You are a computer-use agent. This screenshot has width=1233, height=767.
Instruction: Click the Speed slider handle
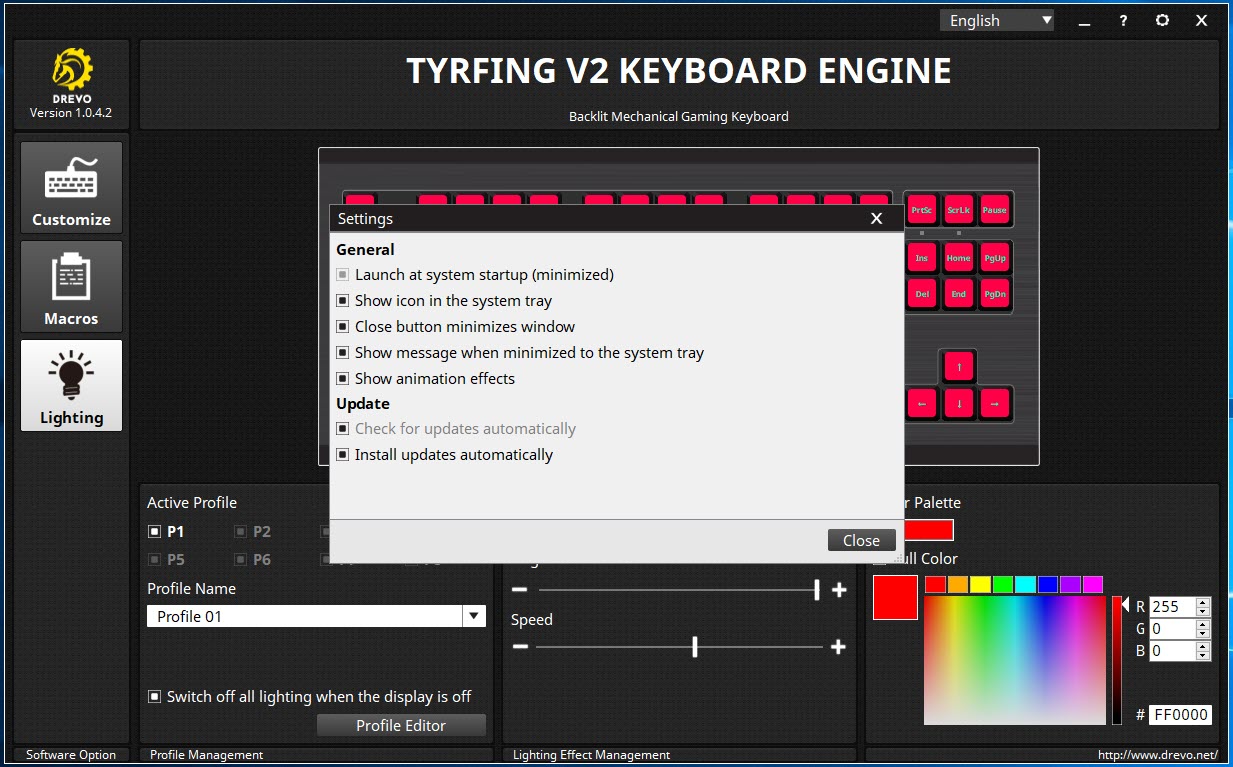[695, 647]
